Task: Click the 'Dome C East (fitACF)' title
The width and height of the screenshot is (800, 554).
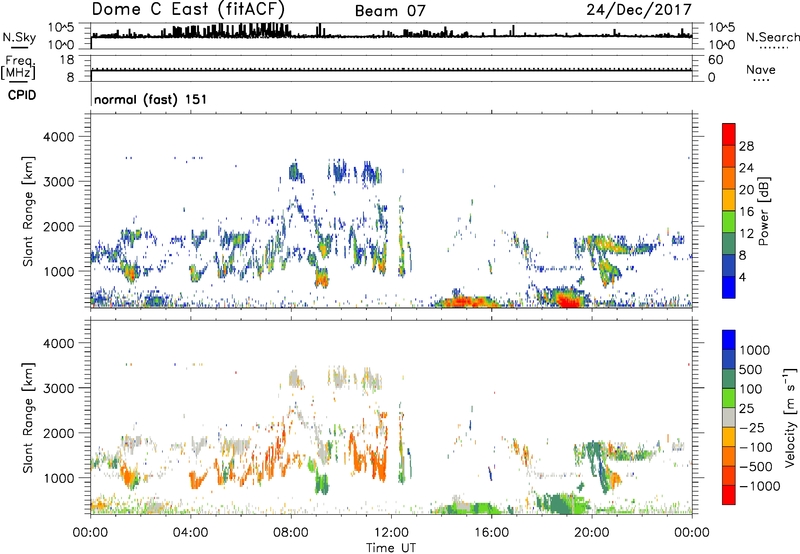Action: 188,9
